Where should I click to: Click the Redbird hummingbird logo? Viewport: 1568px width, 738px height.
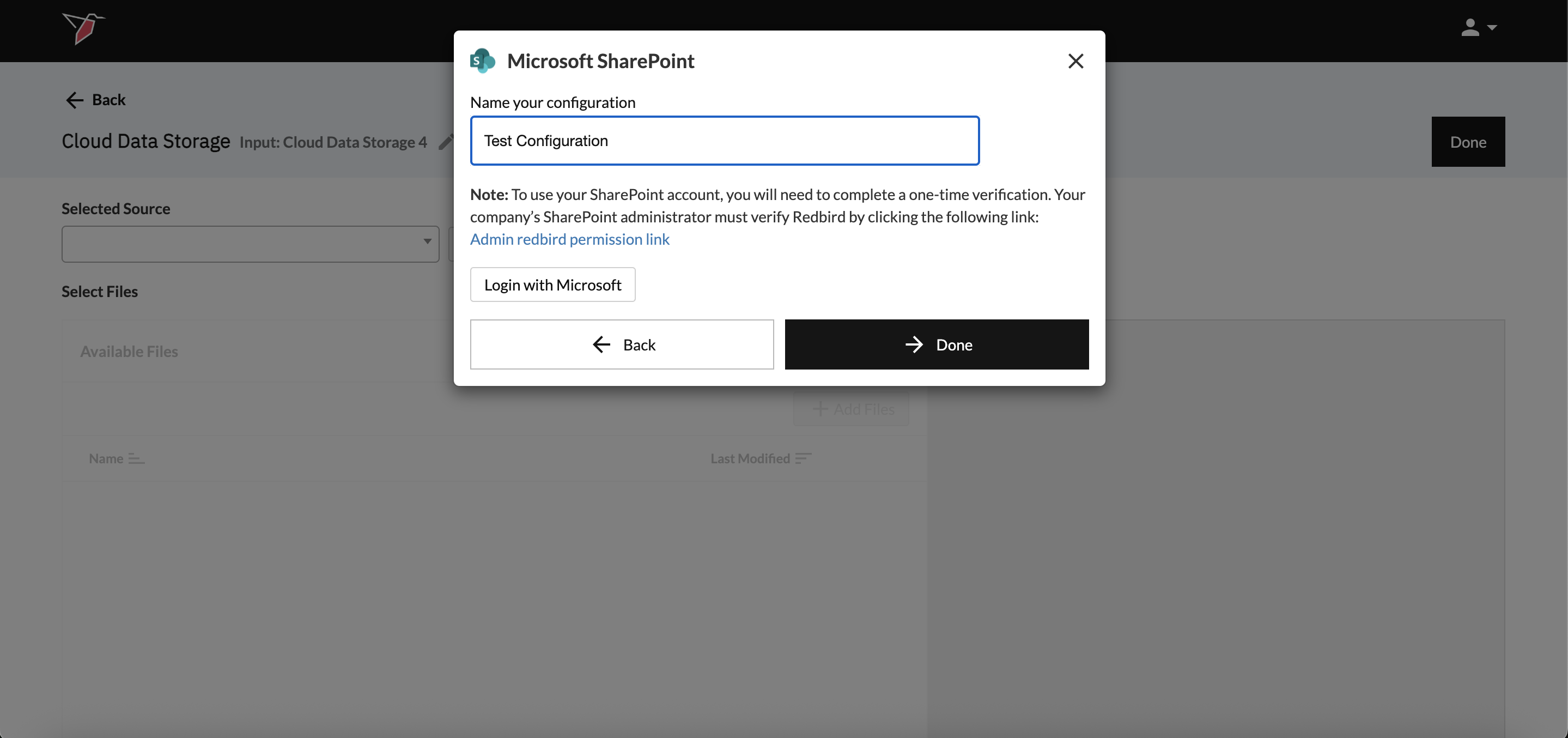(x=83, y=28)
